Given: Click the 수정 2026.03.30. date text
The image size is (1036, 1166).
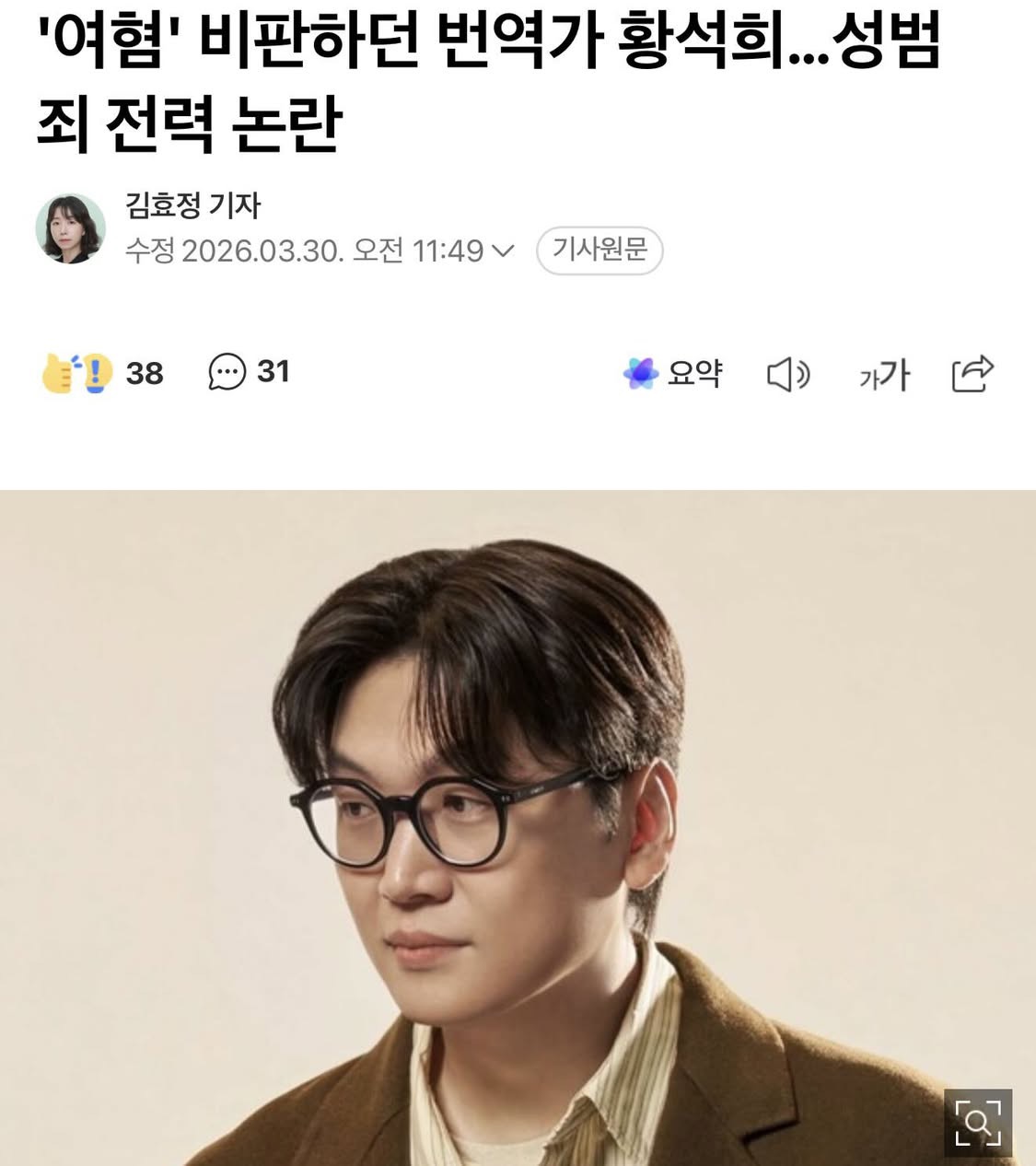Looking at the screenshot, I should coord(235,251).
